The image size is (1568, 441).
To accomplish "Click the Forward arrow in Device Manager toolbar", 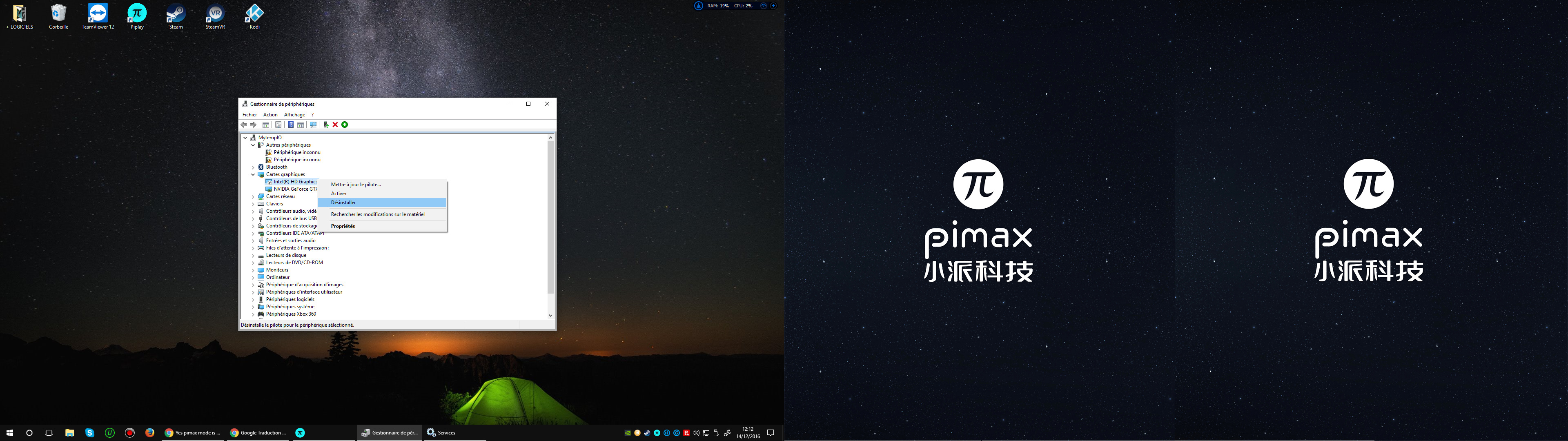I will click(253, 125).
